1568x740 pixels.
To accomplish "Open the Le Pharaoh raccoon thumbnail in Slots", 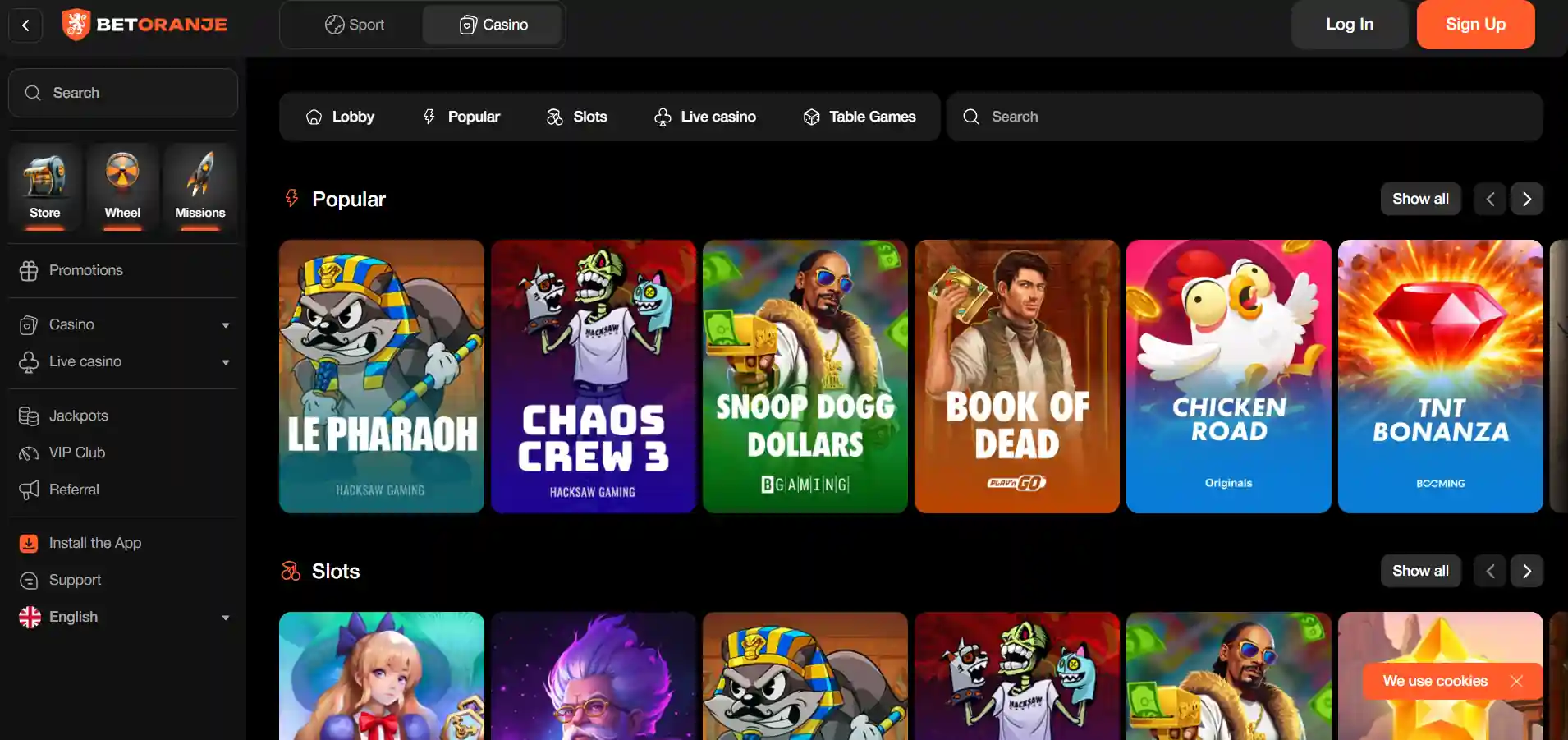I will (x=805, y=676).
